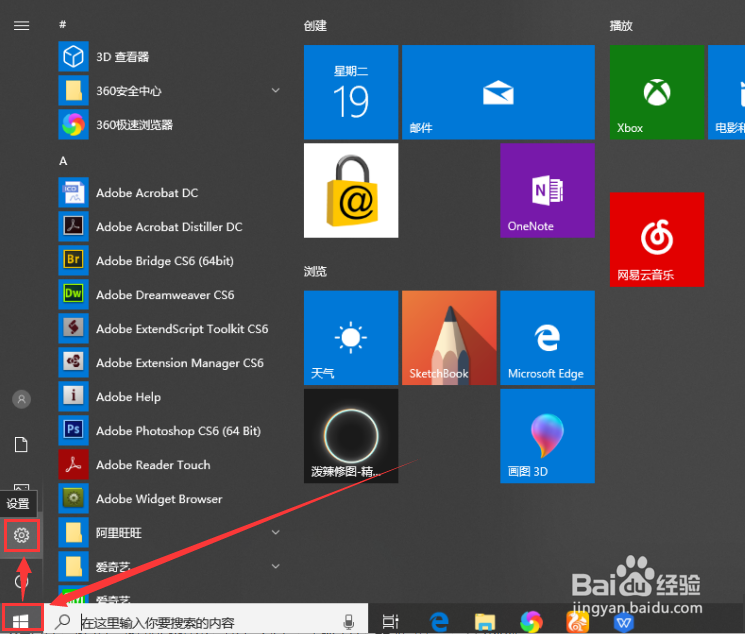Screen dimensions: 745x634
Task: Open Edge browser from the taskbar
Action: 439,621
